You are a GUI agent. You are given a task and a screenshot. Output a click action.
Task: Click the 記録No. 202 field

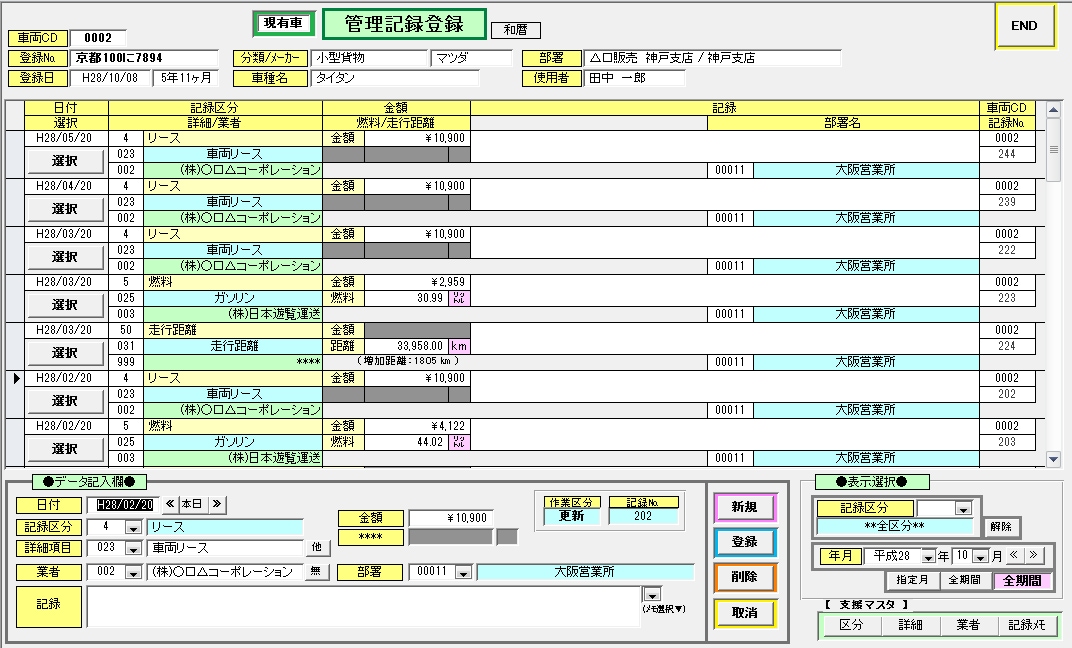click(x=643, y=517)
